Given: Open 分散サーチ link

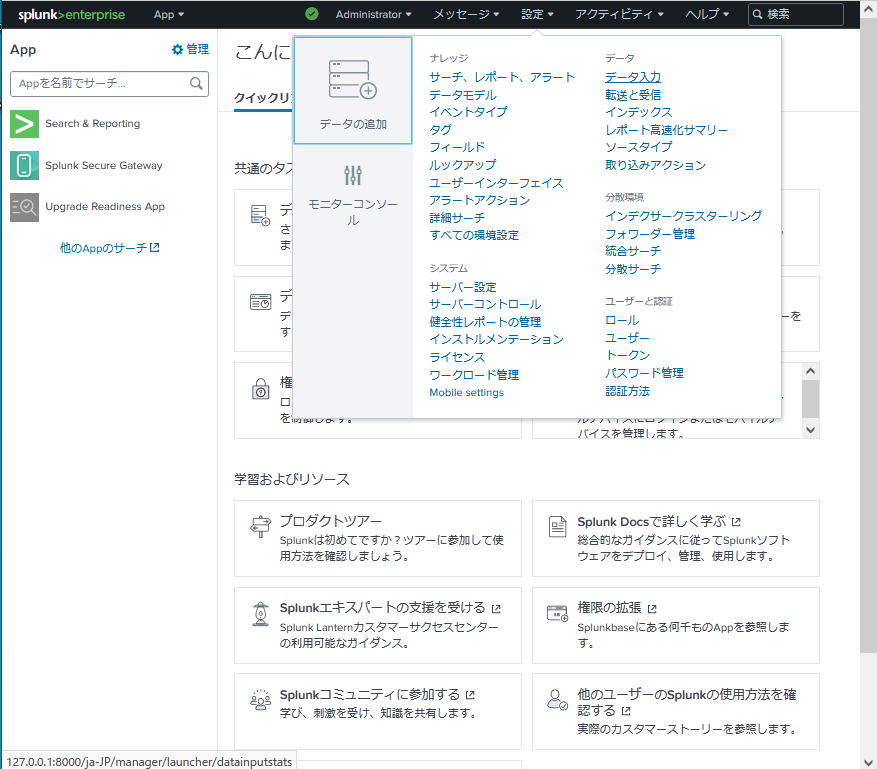Looking at the screenshot, I should pos(633,269).
